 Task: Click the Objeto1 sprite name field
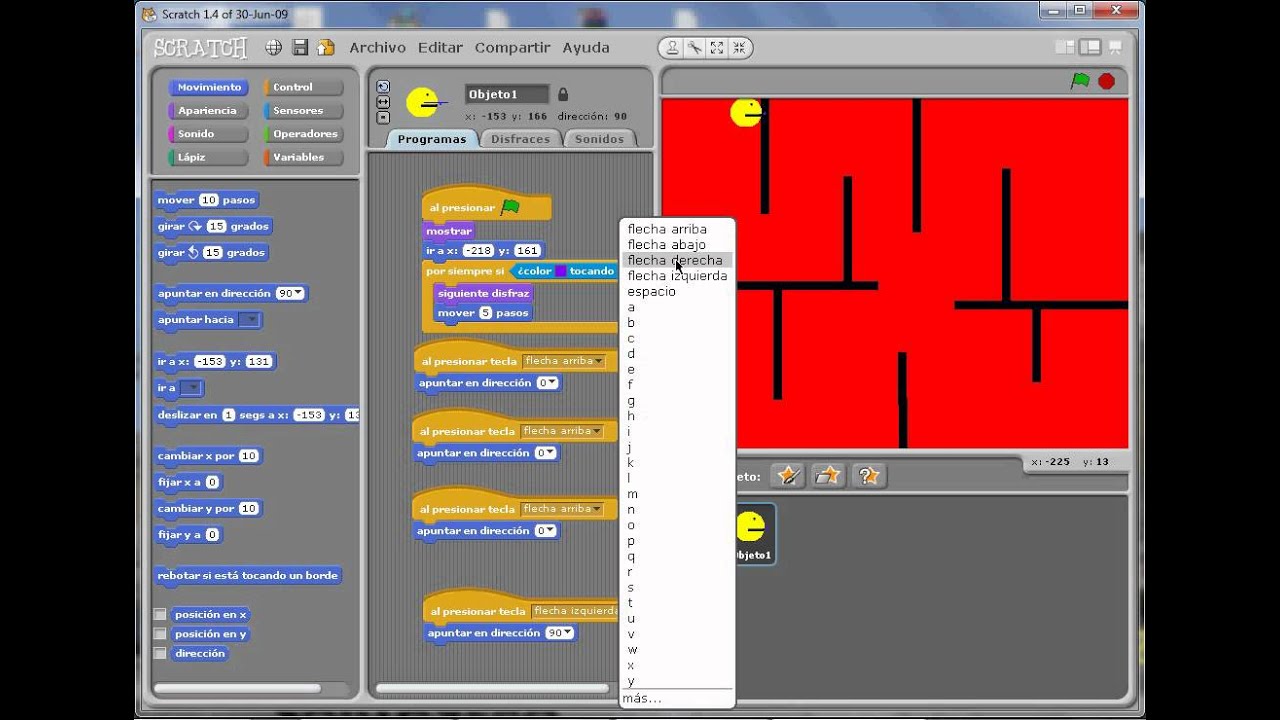pyautogui.click(x=507, y=94)
